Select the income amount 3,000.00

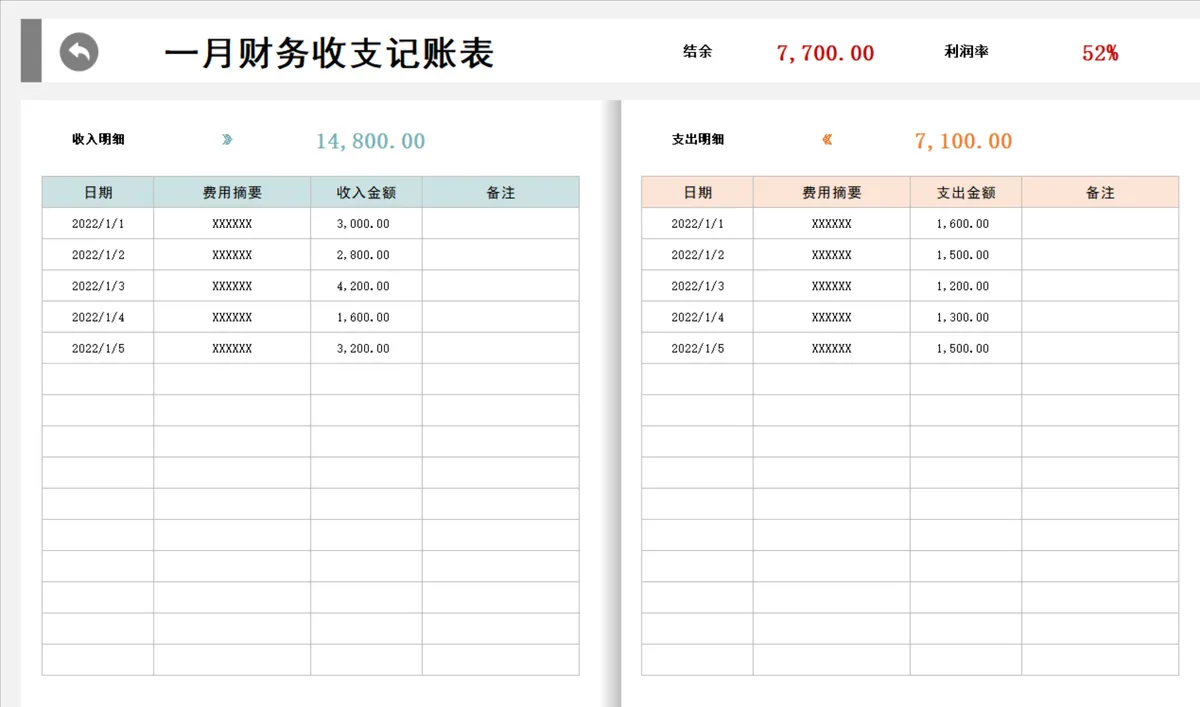364,224
